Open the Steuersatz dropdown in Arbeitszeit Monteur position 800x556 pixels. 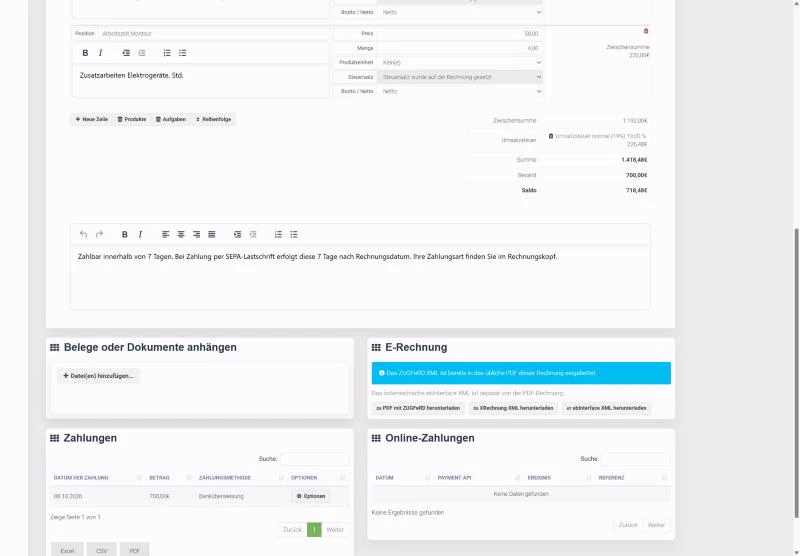click(x=460, y=77)
